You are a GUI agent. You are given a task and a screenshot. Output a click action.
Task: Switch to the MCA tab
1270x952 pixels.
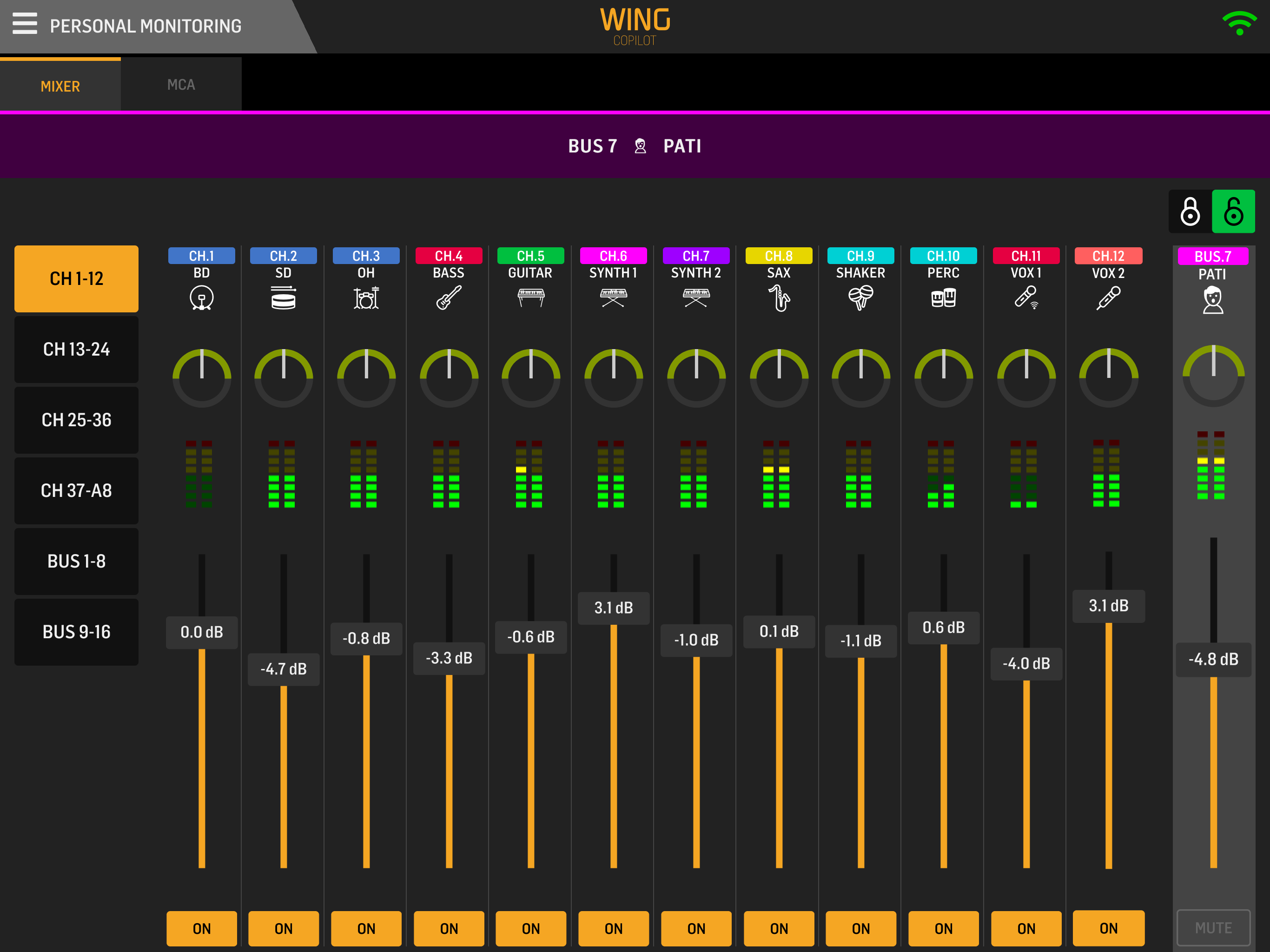[181, 85]
